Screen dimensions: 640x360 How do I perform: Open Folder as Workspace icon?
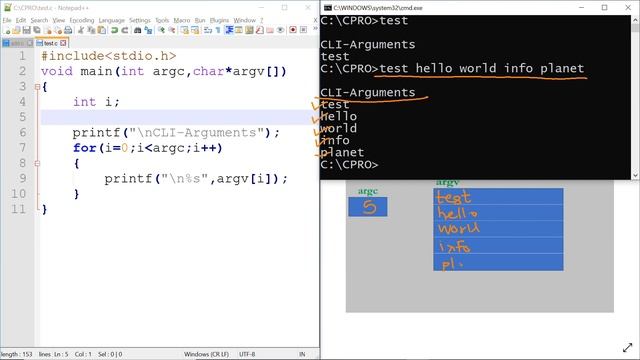tap(270, 30)
